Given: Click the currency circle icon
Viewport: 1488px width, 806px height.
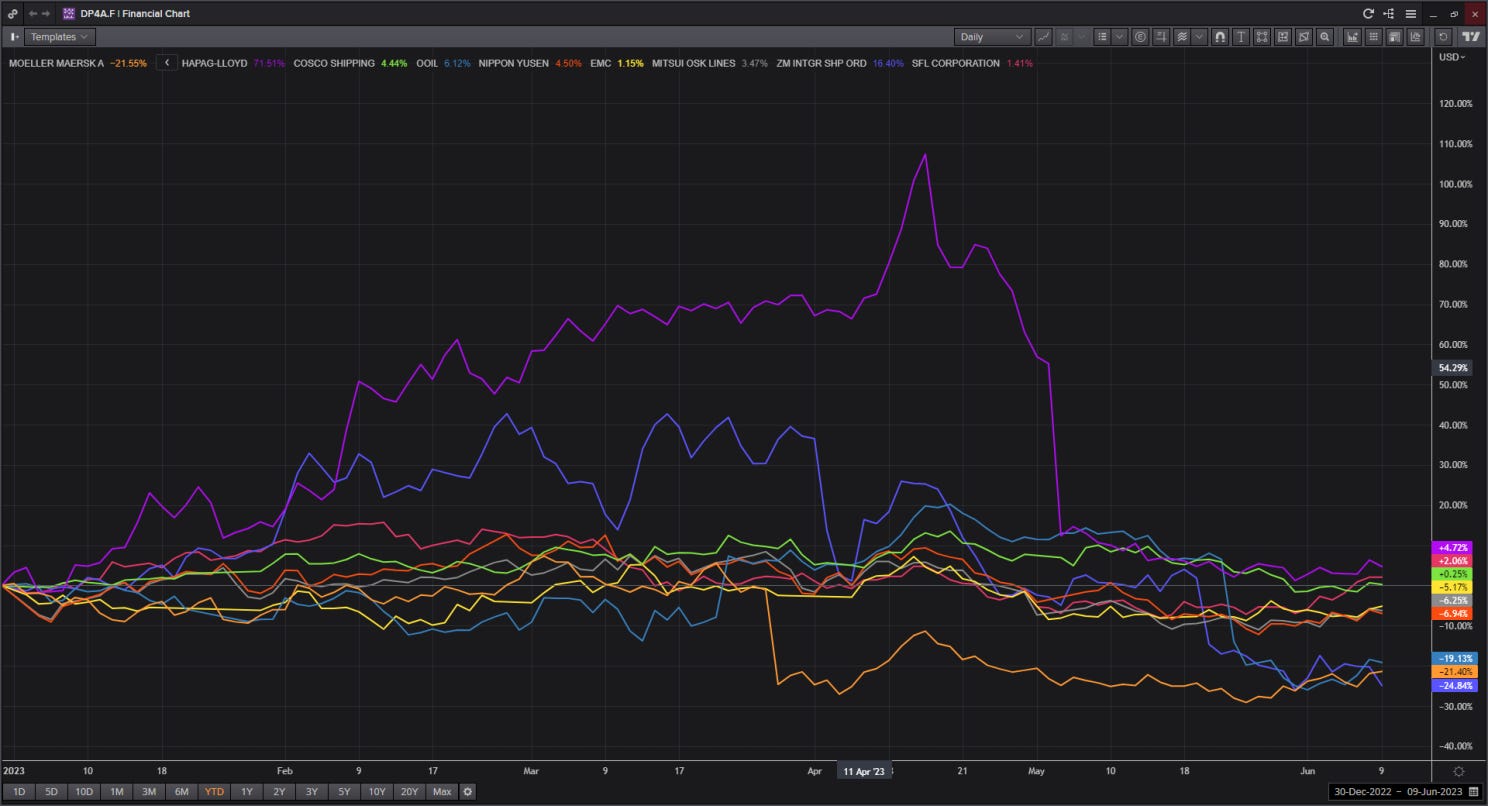Looking at the screenshot, I should (1140, 37).
